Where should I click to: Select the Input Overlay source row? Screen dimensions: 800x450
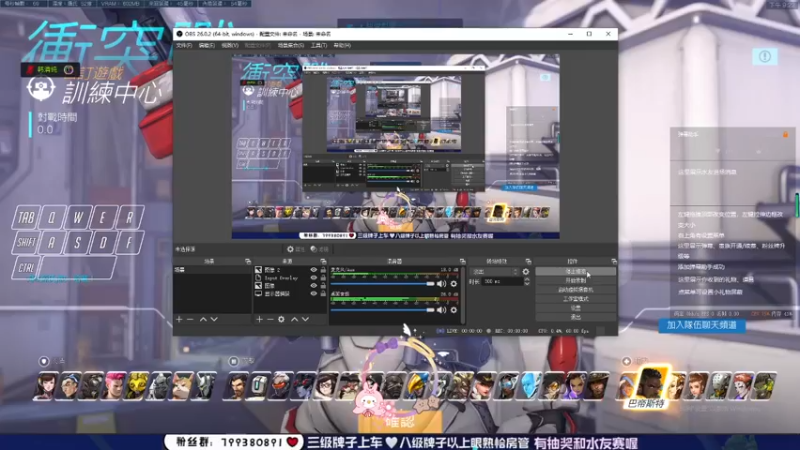[x=290, y=278]
